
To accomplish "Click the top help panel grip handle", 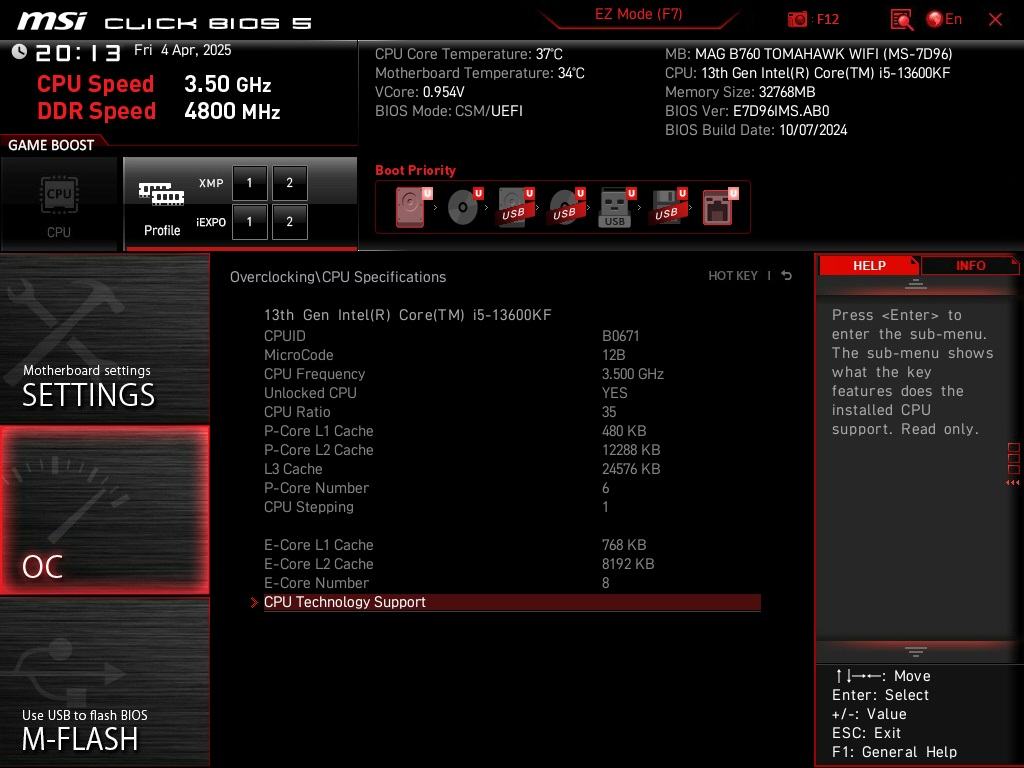I will point(916,284).
